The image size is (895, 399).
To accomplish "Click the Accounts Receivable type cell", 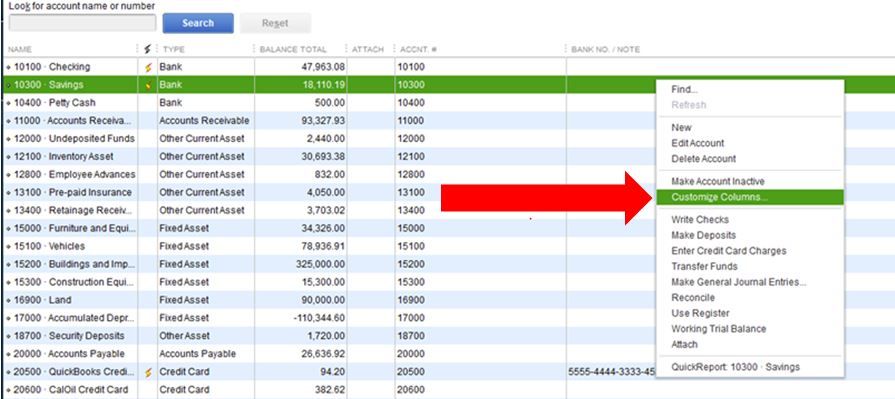I will point(204,121).
